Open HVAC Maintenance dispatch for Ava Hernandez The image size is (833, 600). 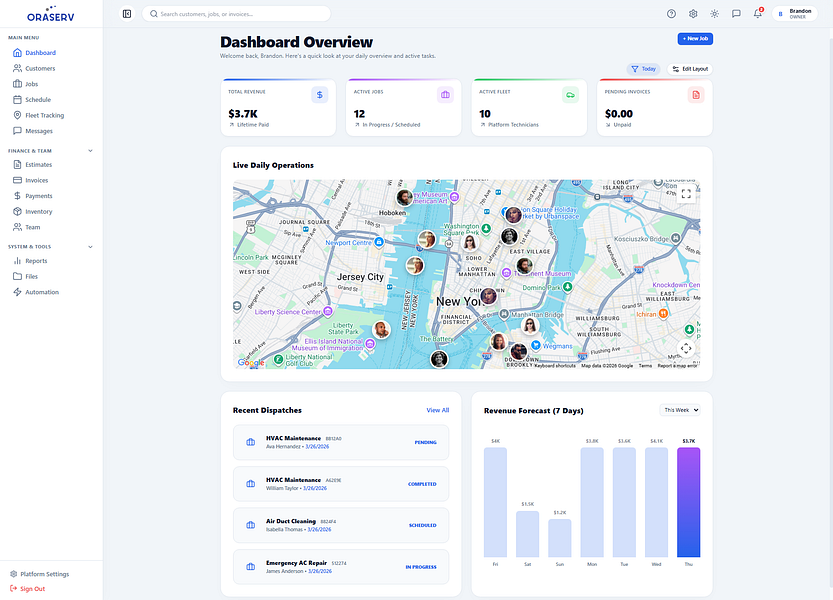(341, 442)
